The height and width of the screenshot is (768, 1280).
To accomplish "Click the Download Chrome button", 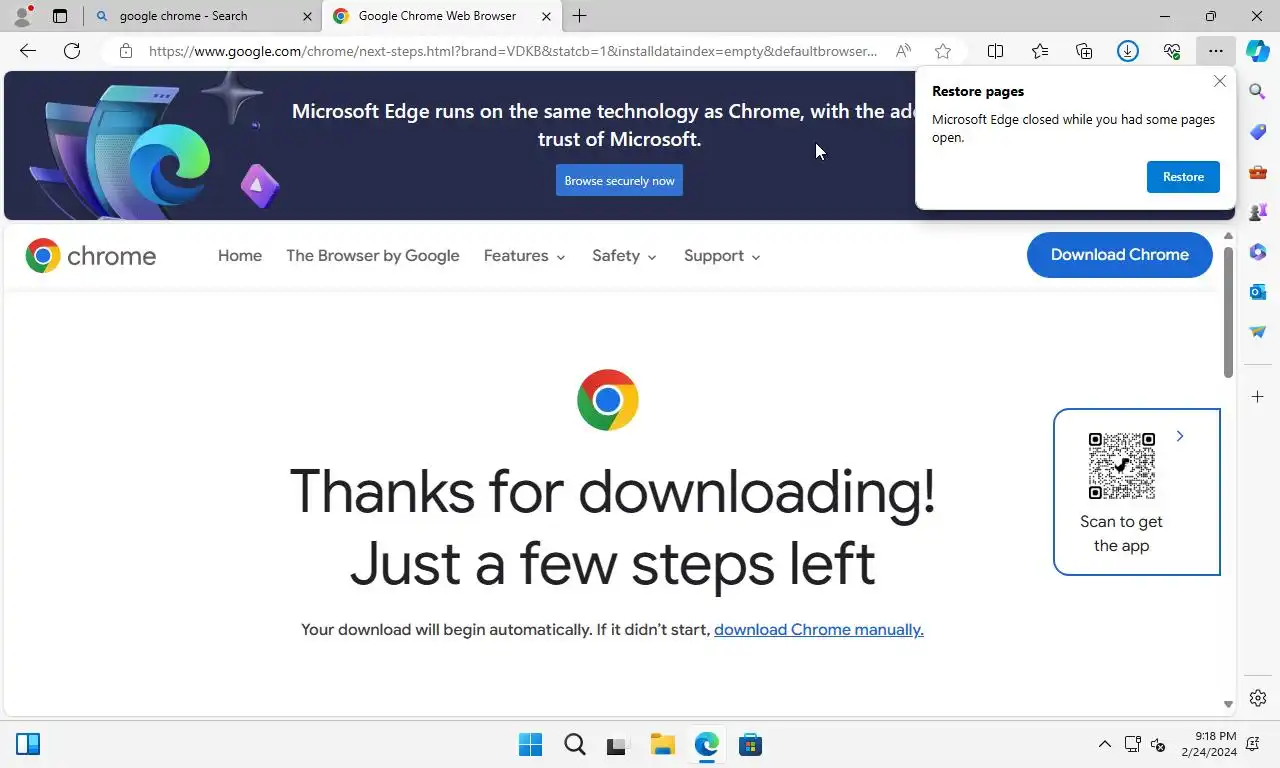I will [x=1119, y=255].
